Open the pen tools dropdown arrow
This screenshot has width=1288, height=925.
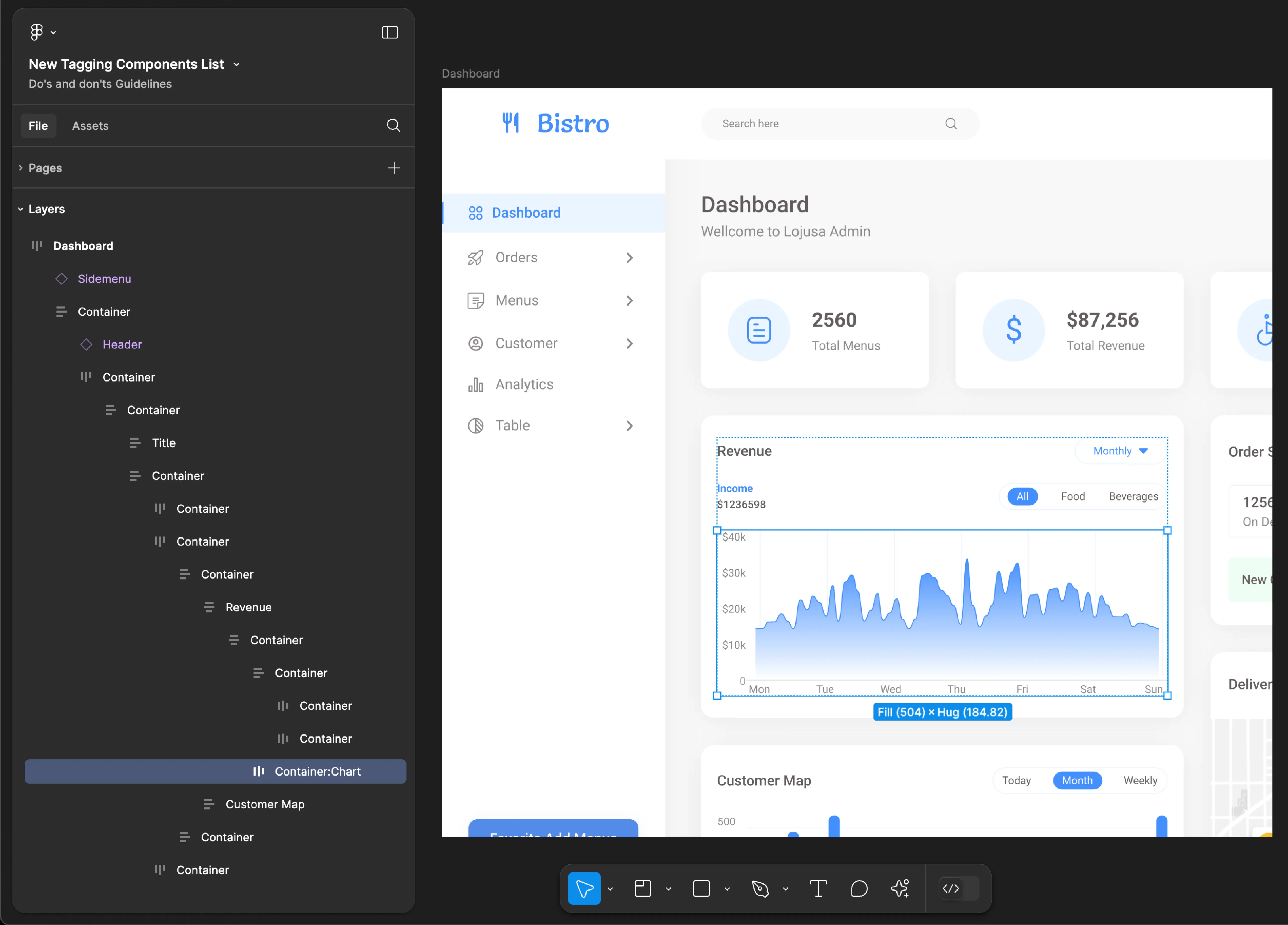[785, 889]
